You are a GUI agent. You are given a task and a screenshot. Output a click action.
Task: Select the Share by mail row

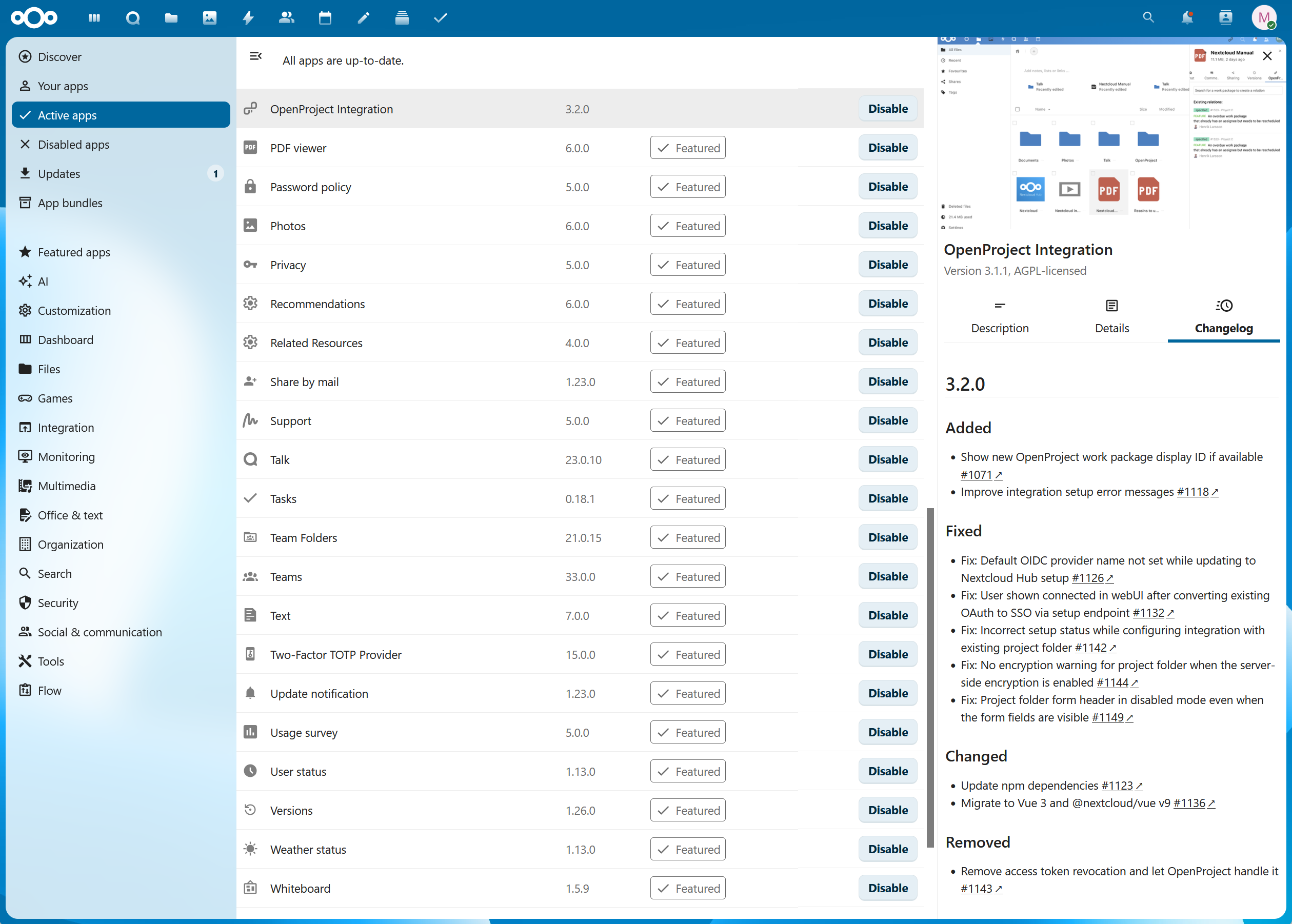click(x=580, y=382)
